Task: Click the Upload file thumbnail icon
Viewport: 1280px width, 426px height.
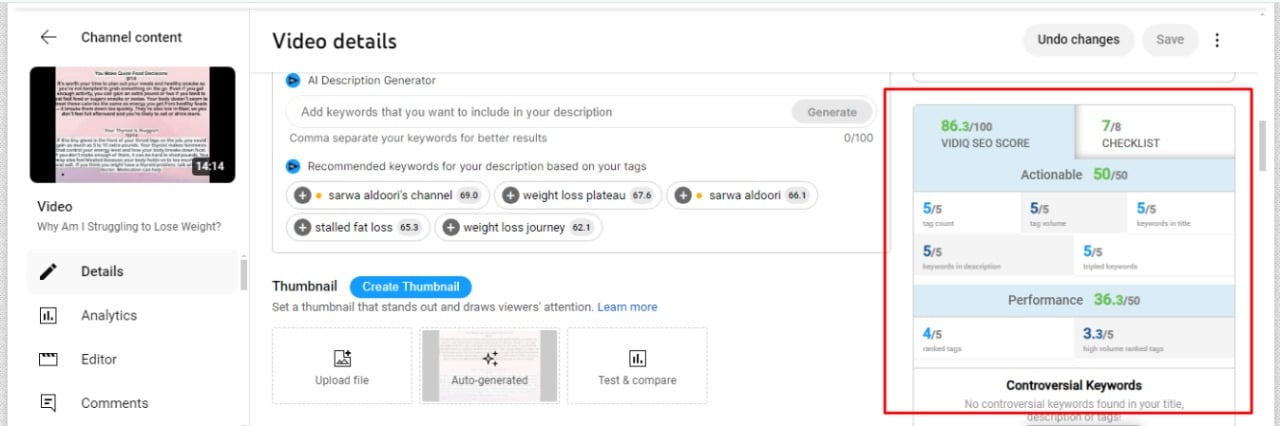Action: click(342, 358)
